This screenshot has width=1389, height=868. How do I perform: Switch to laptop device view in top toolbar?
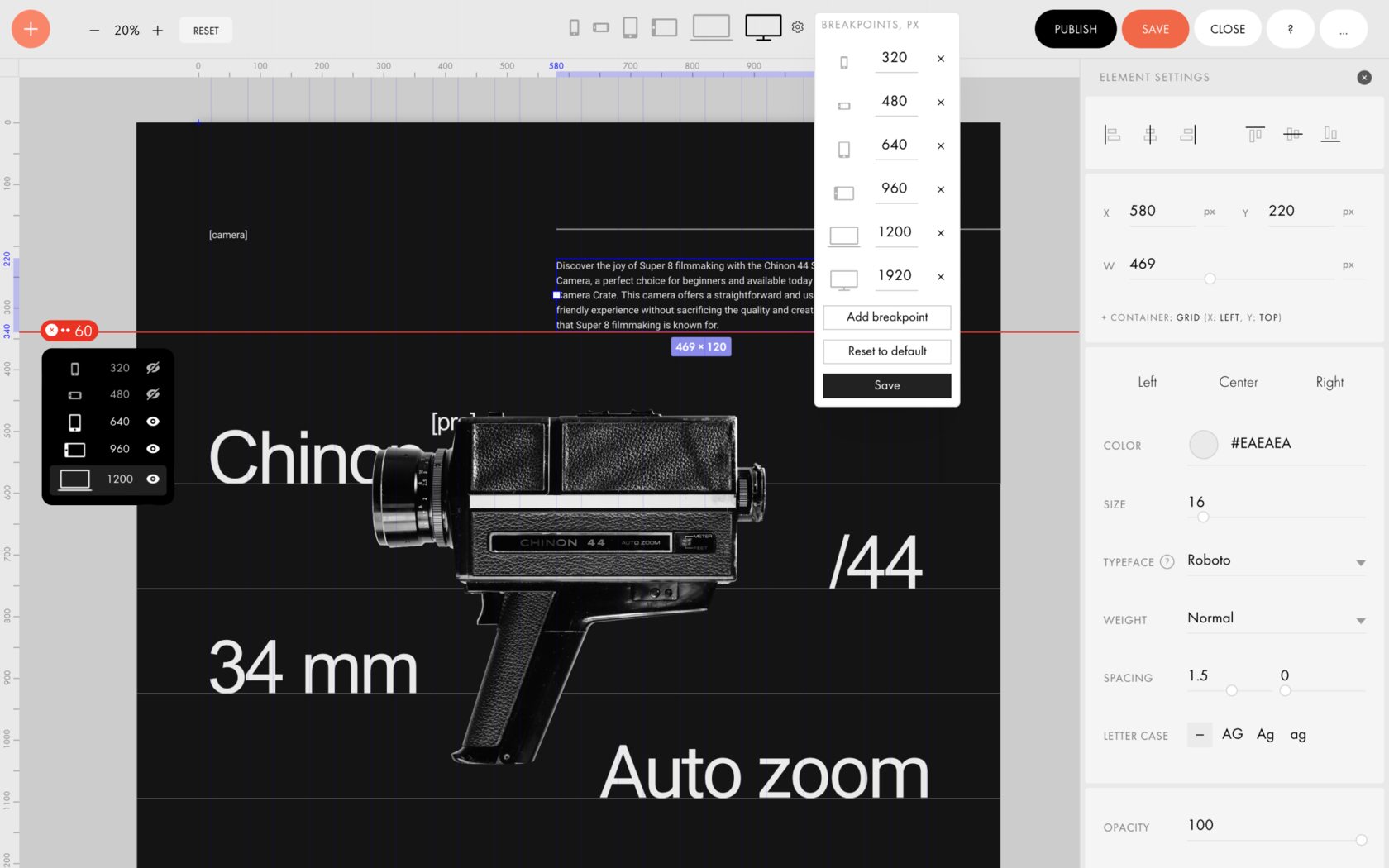pos(711,27)
